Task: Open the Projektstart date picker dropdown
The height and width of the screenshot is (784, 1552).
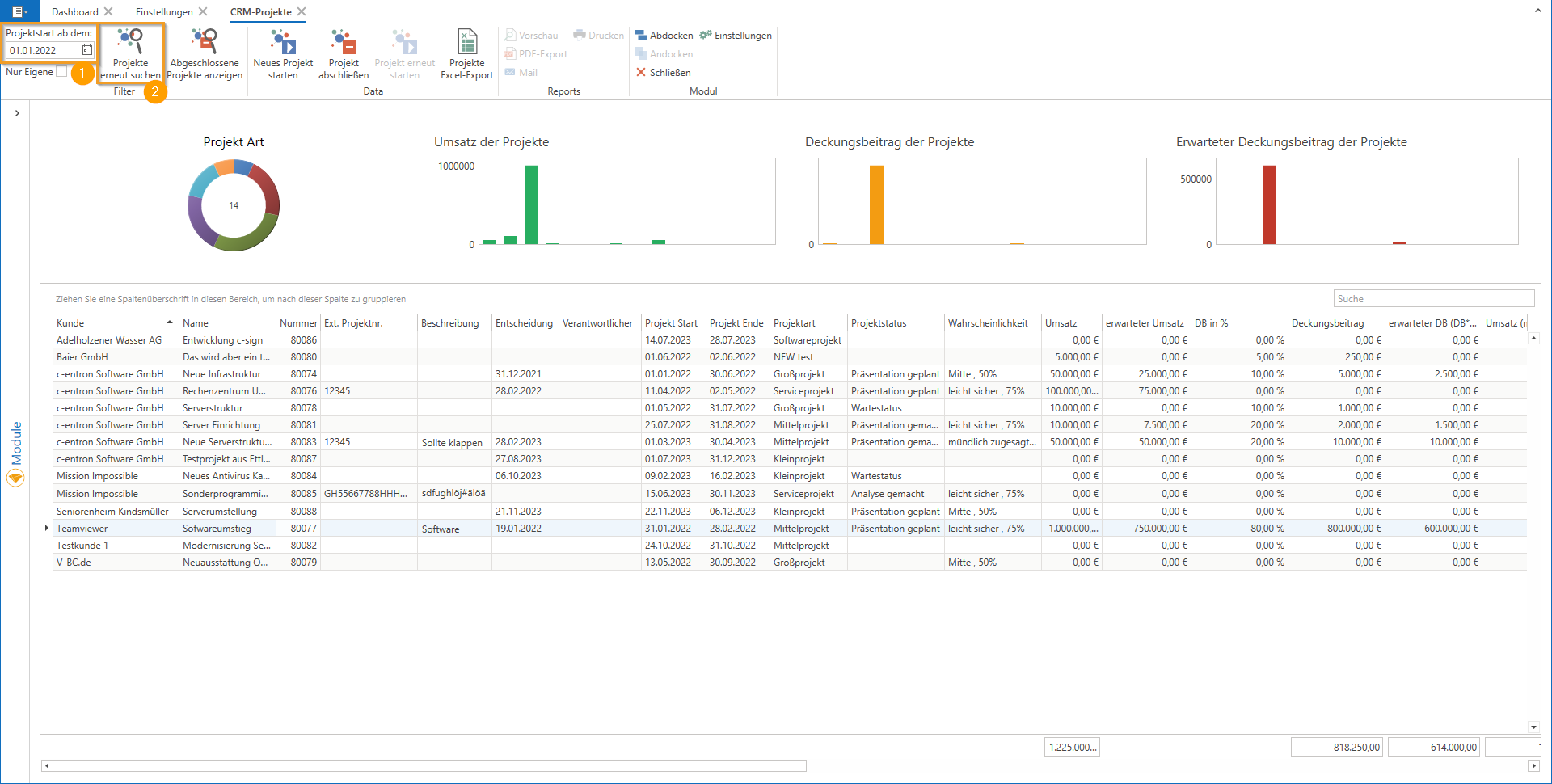Action: tap(86, 50)
